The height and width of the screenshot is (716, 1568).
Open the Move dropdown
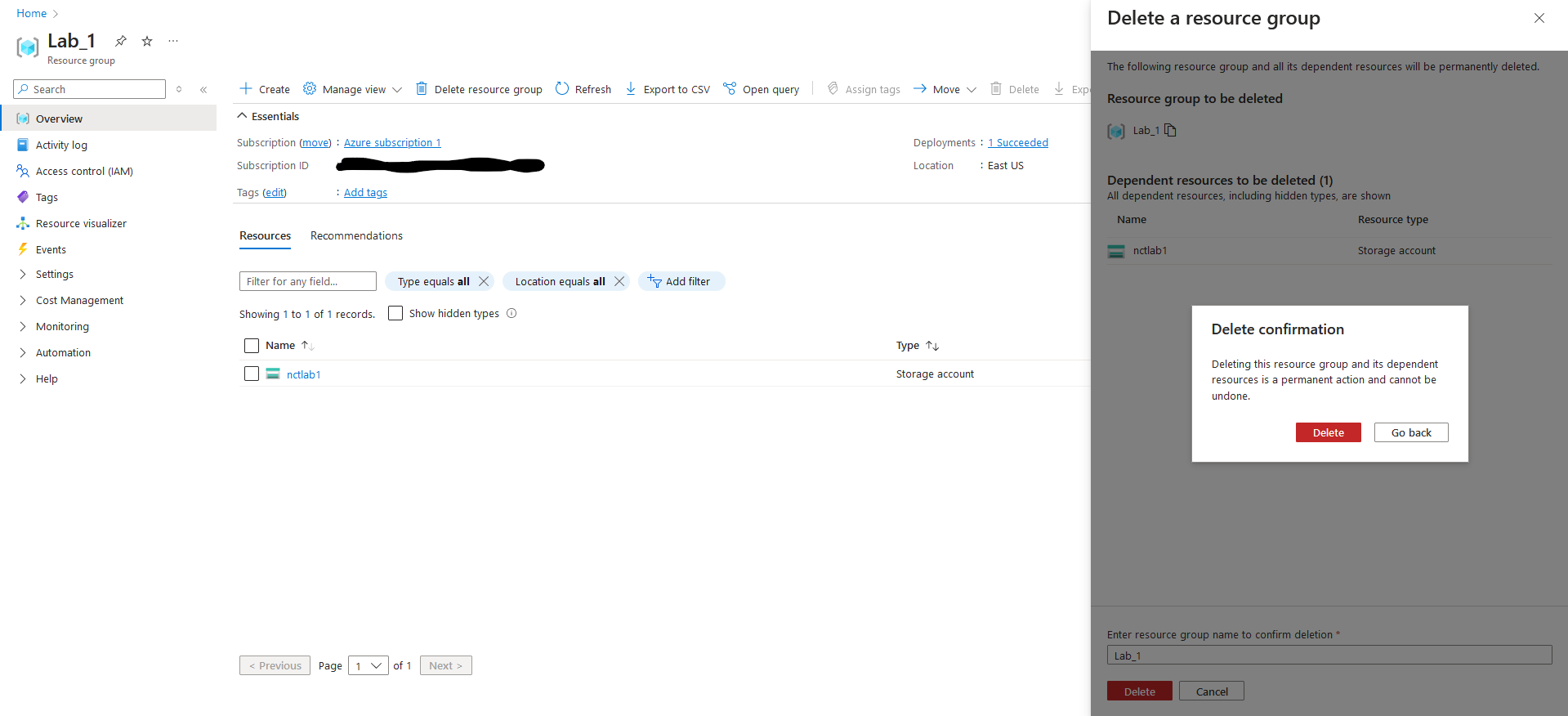click(x=945, y=89)
